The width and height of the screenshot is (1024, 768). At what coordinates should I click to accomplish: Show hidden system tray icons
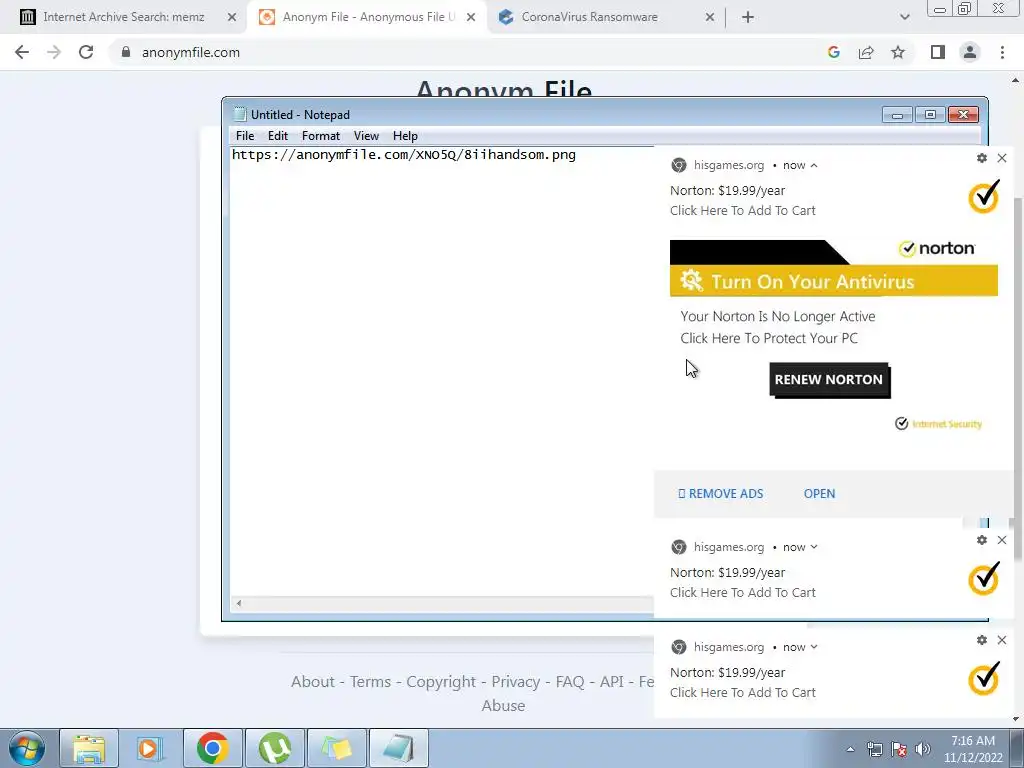coord(850,749)
